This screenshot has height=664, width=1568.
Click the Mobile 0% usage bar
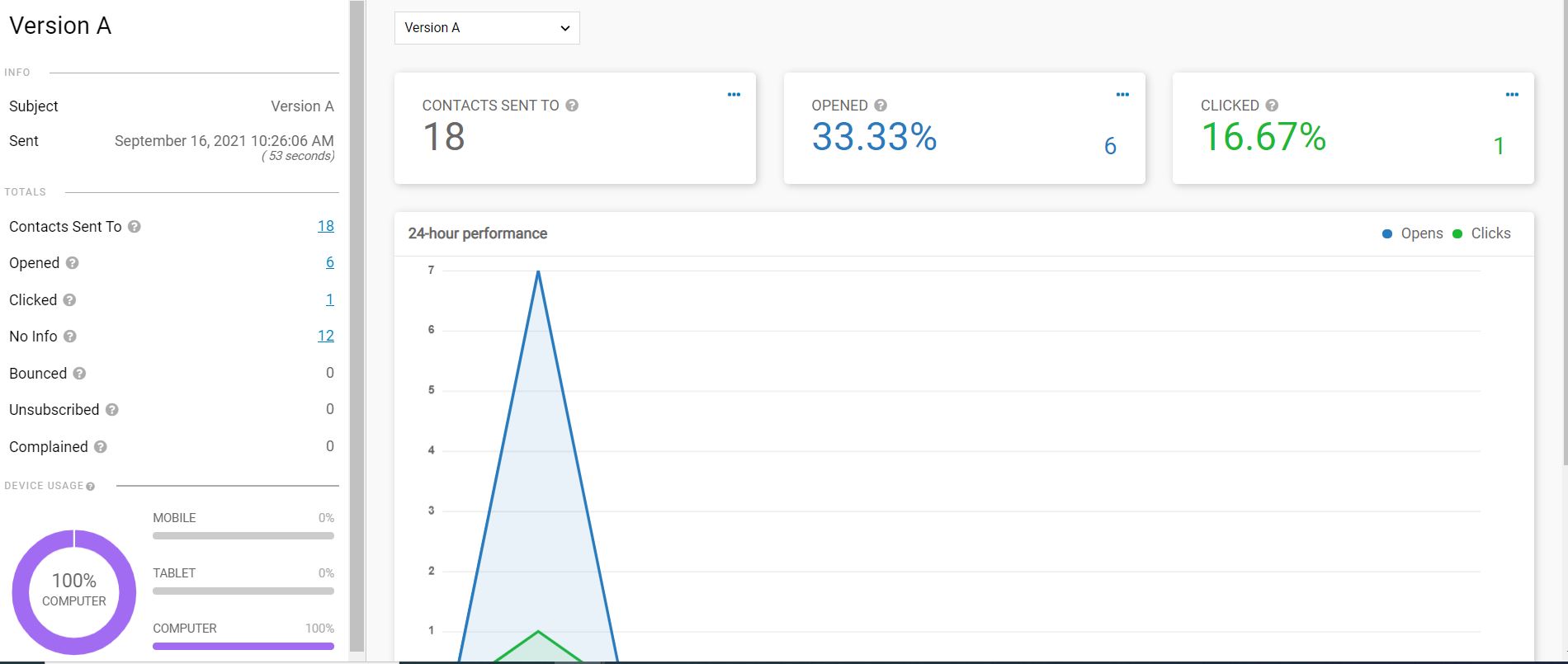pyautogui.click(x=243, y=536)
